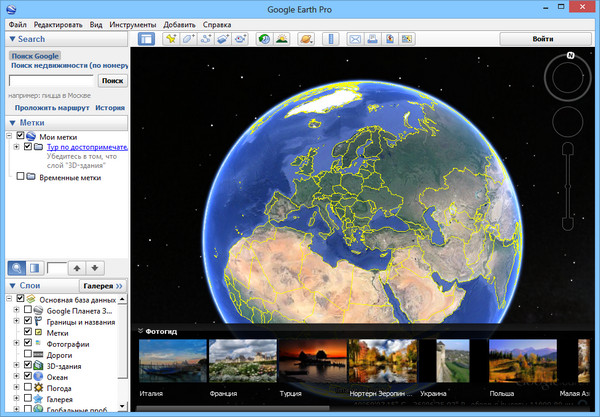The height and width of the screenshot is (417, 600).
Task: Click the Войти sign-in button
Action: (543, 39)
